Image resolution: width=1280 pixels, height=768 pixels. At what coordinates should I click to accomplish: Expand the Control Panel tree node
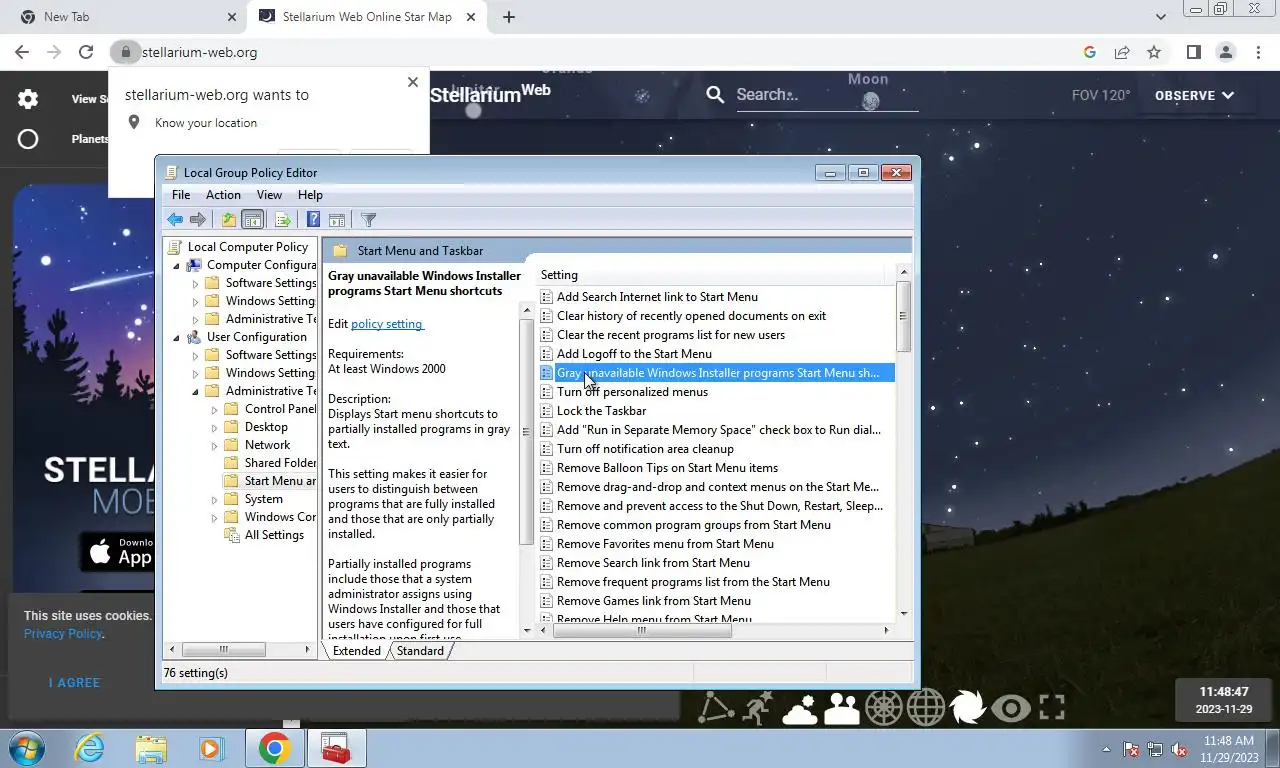(214, 409)
